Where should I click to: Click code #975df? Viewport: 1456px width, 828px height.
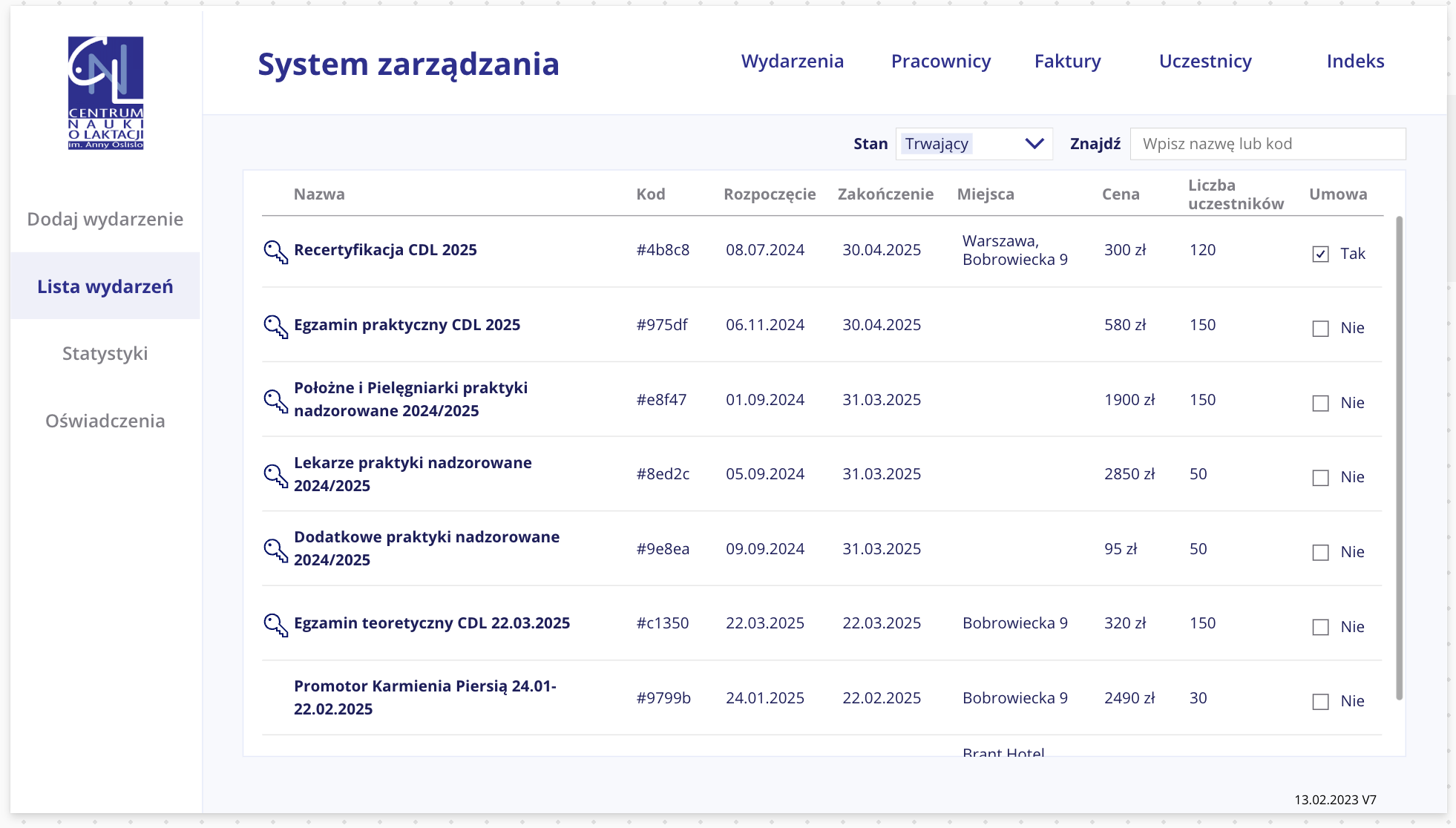pyautogui.click(x=662, y=325)
